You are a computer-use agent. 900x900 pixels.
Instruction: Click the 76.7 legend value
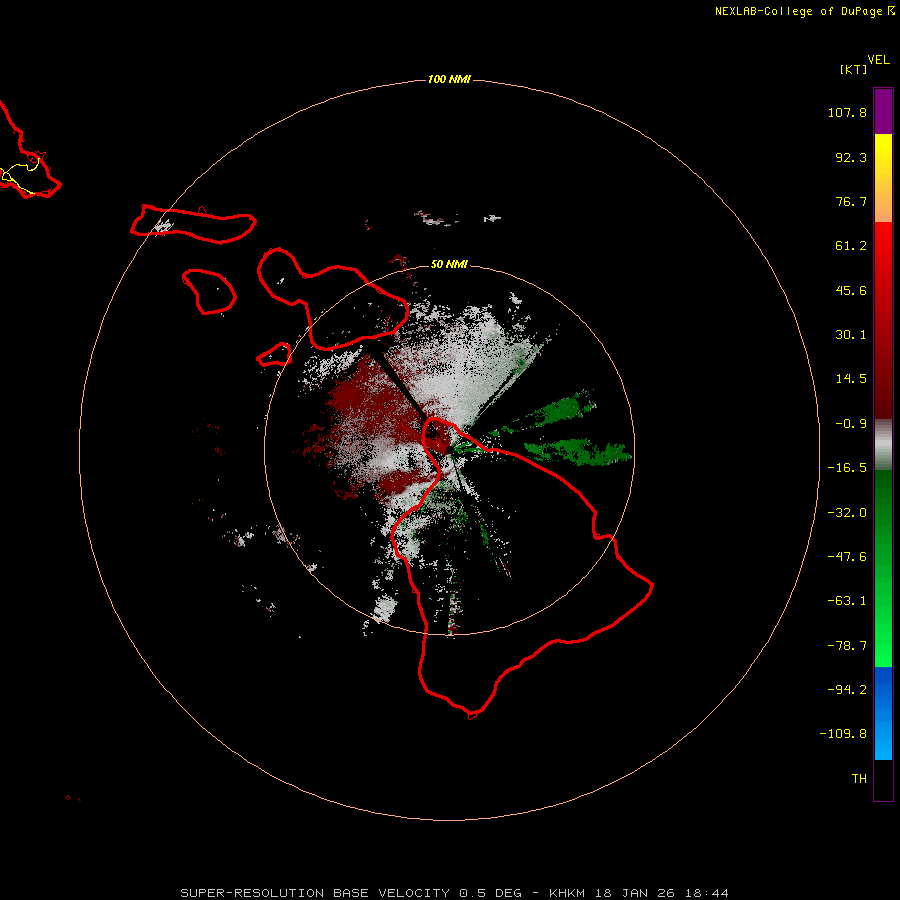[x=851, y=201]
